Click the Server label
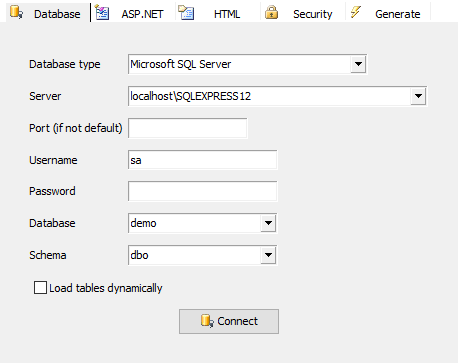Screen dimensions: 458x363 click(x=45, y=96)
